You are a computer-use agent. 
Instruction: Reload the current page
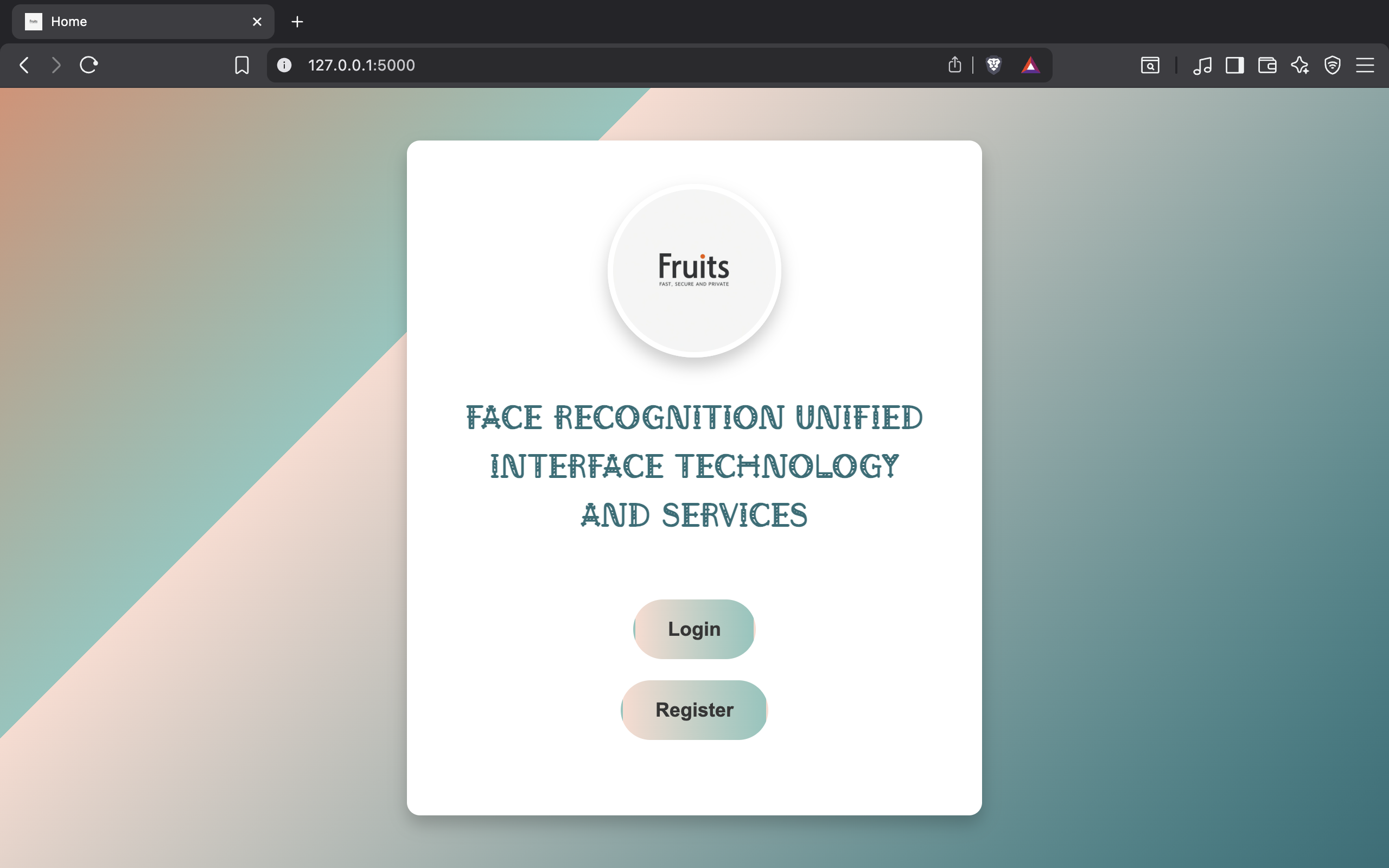pyautogui.click(x=88, y=65)
